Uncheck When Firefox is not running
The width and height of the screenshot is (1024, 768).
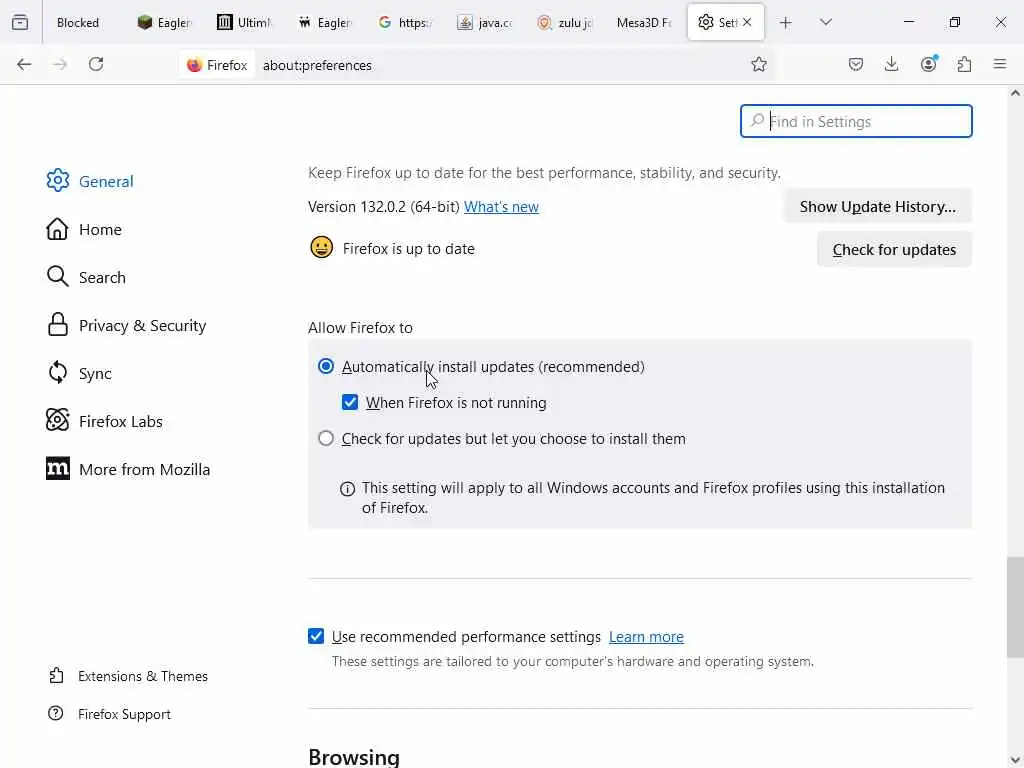[350, 403]
